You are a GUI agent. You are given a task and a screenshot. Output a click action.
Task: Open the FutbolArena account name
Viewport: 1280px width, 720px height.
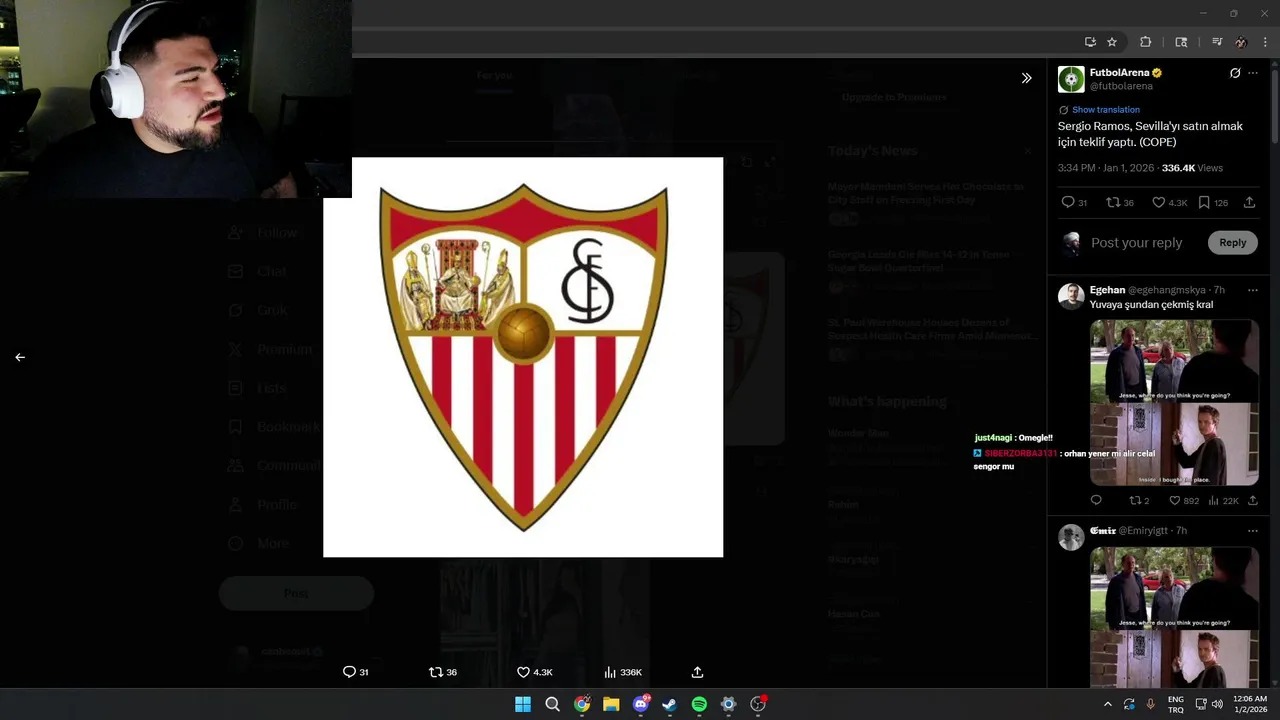pyautogui.click(x=1119, y=73)
